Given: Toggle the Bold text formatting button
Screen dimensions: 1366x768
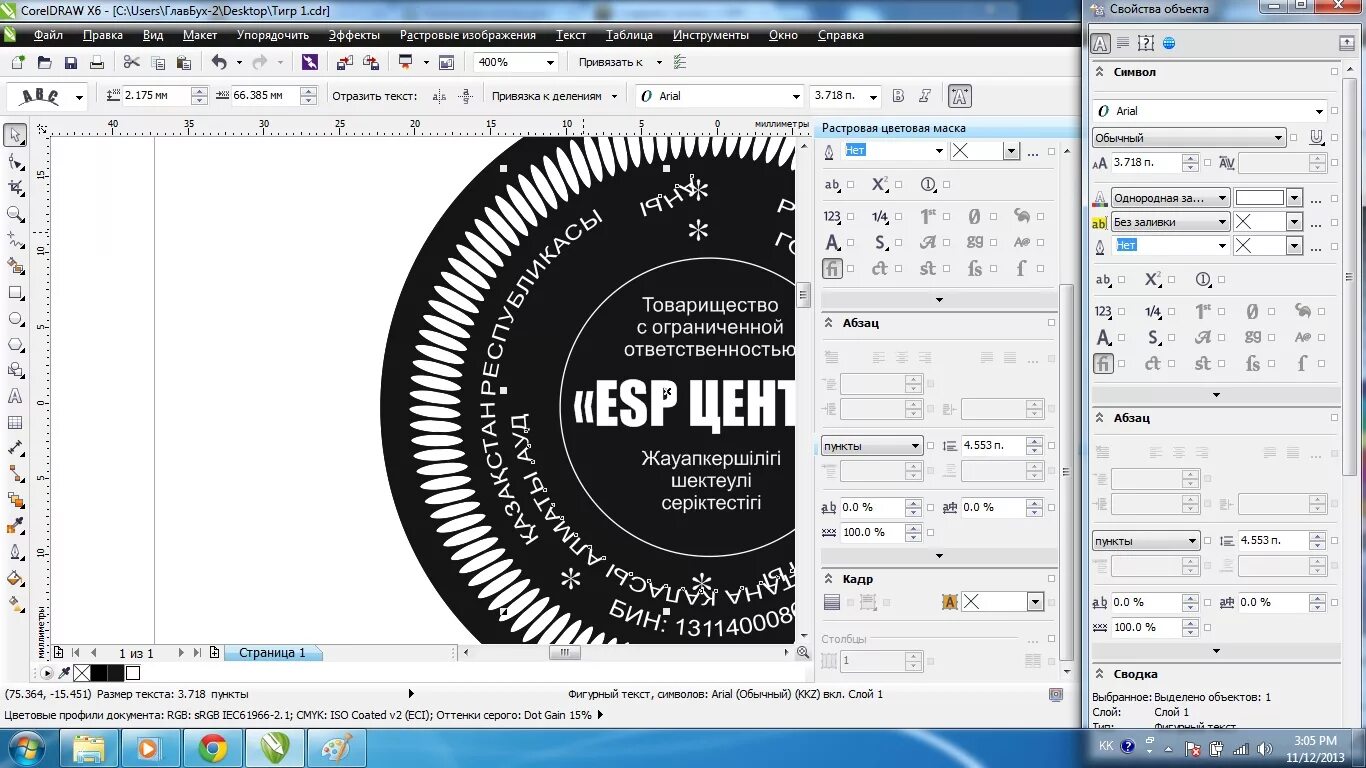Looking at the screenshot, I should coord(898,96).
